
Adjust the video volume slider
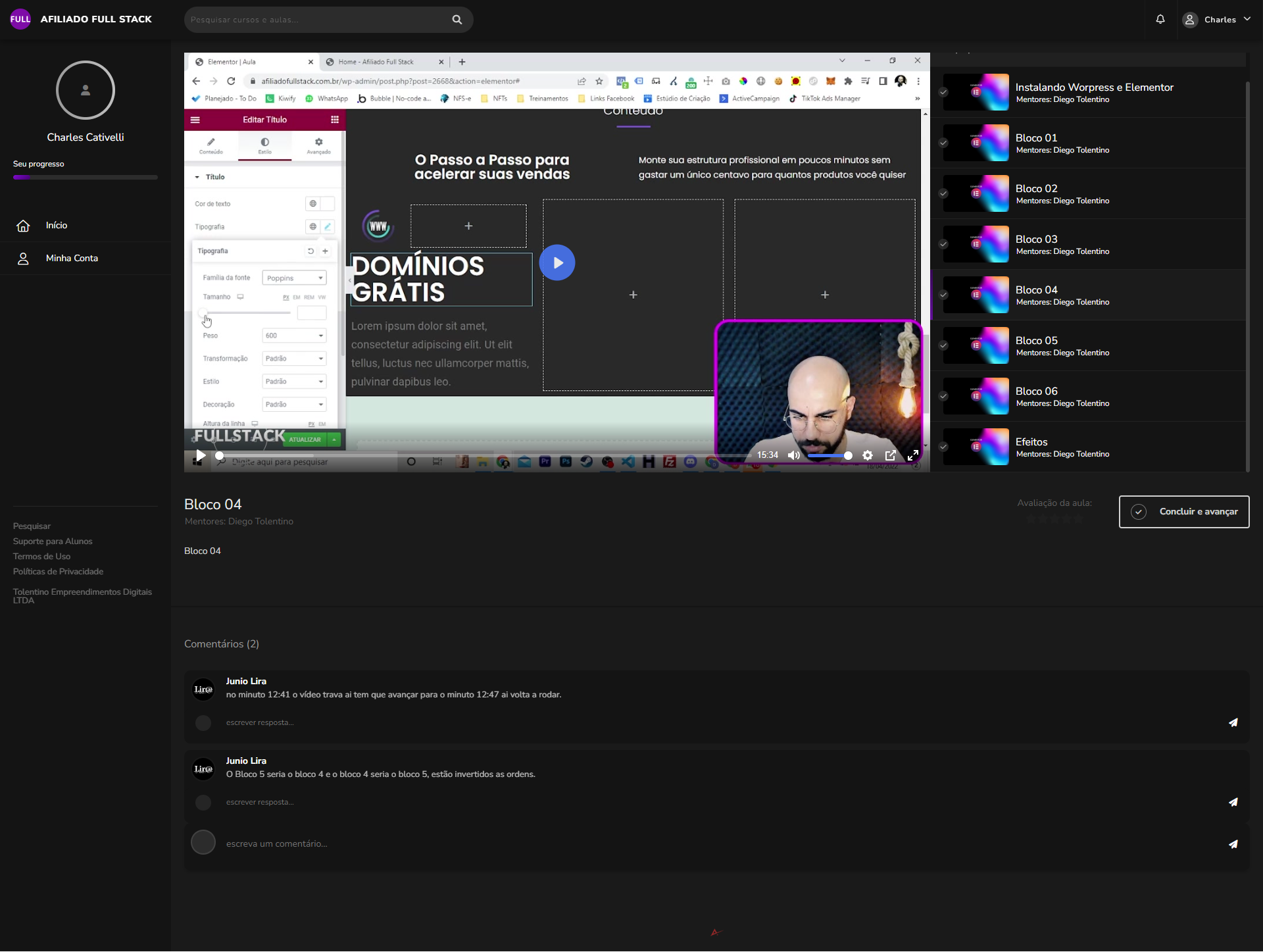click(830, 455)
